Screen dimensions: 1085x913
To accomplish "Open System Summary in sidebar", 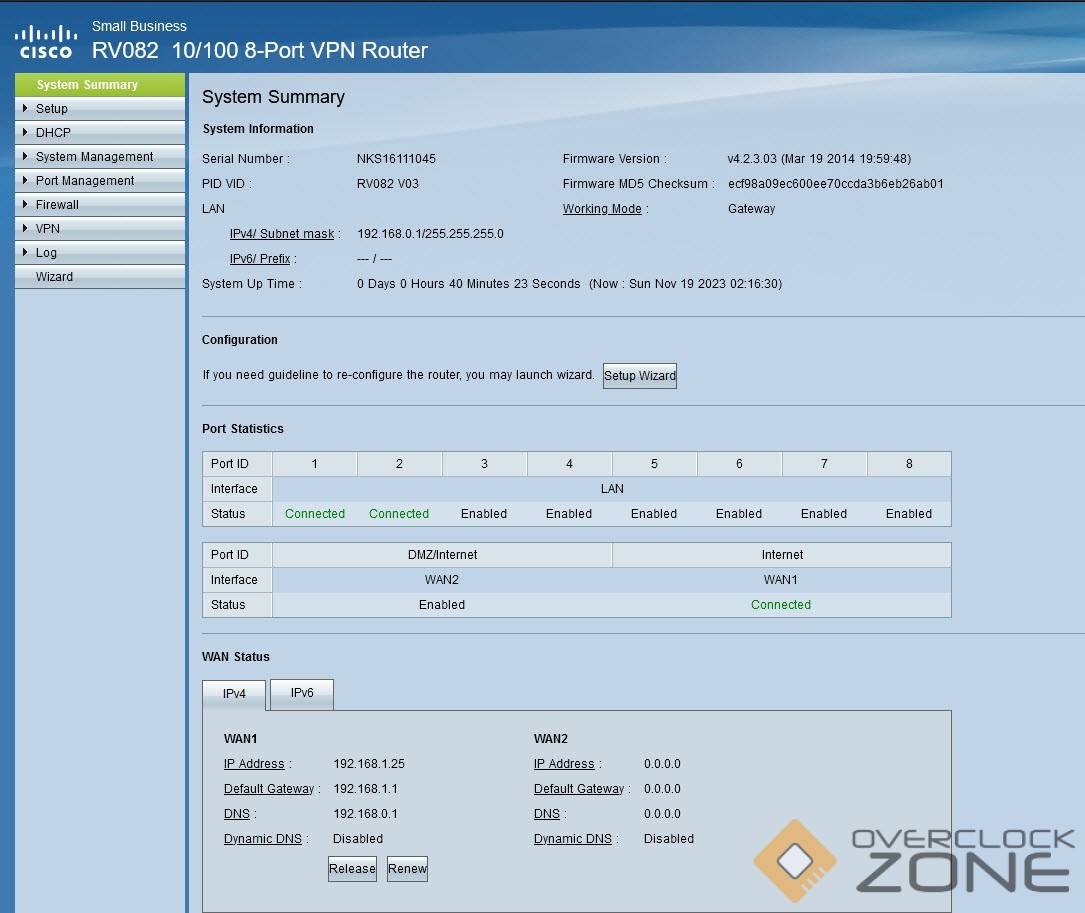I will 100,84.
